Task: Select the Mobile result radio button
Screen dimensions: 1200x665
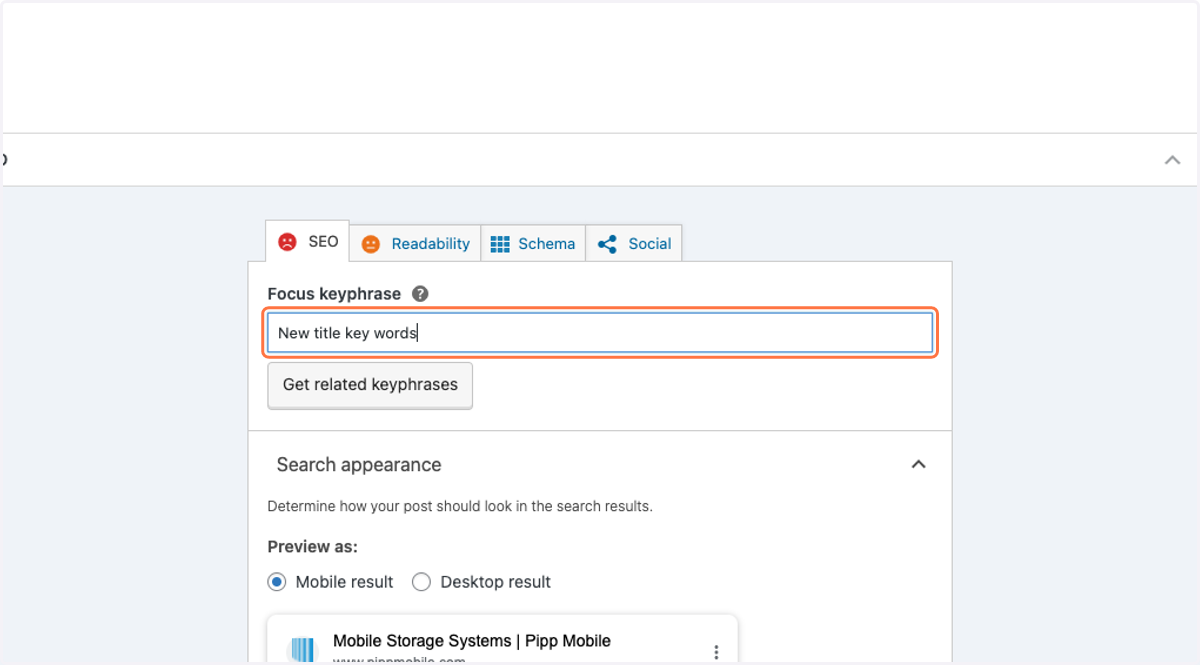Action: point(277,582)
